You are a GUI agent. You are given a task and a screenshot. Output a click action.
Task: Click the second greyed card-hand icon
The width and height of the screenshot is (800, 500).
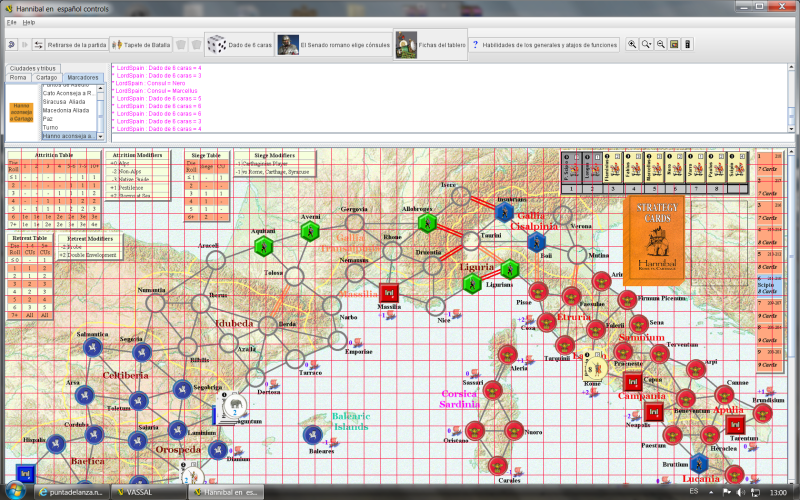pyautogui.click(x=196, y=45)
